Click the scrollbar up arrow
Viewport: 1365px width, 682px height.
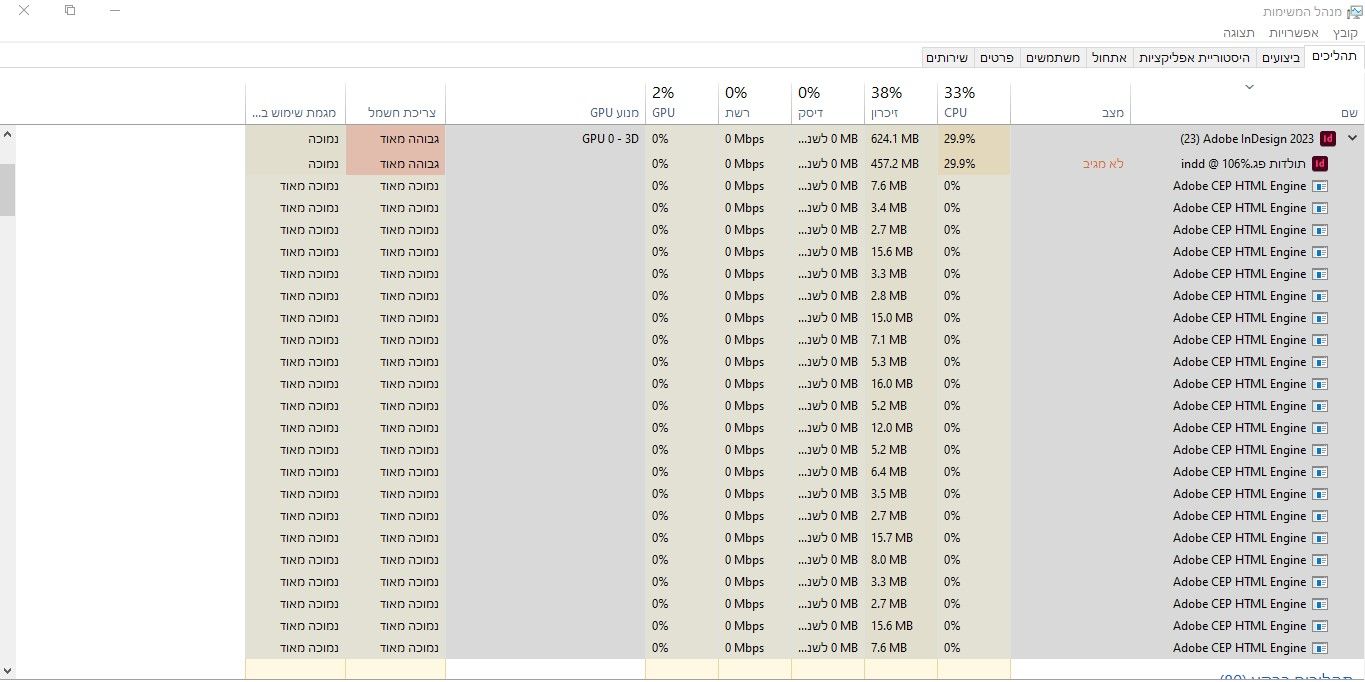pos(8,134)
